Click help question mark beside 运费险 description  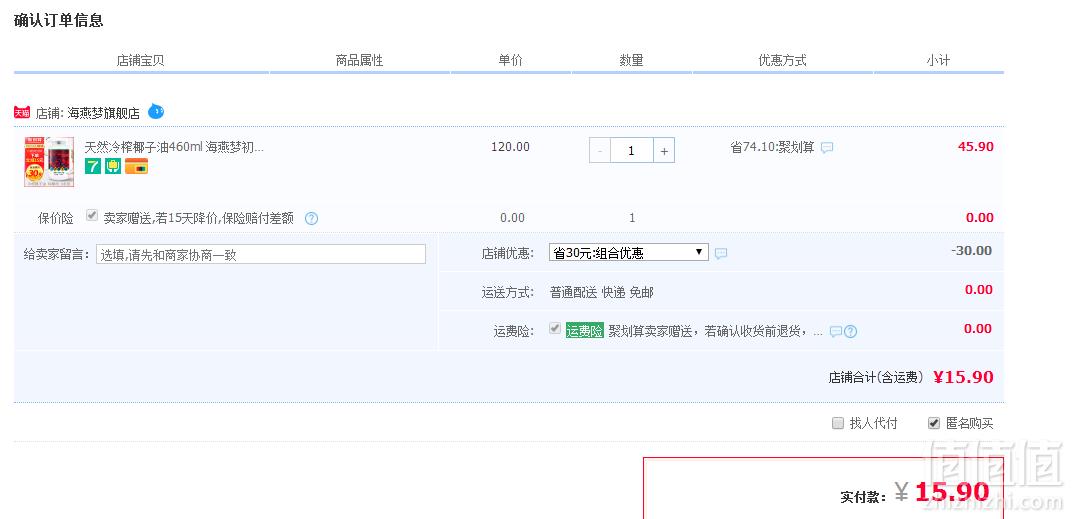[x=850, y=332]
